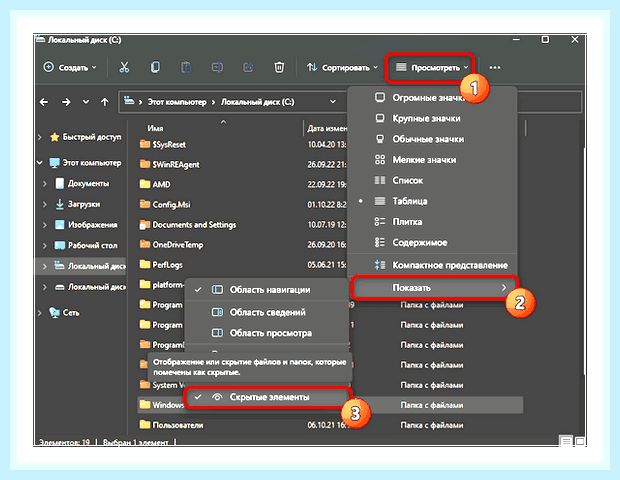Viewport: 620px width, 480px height.
Task: Click the Delete trash bin icon
Action: 279,67
